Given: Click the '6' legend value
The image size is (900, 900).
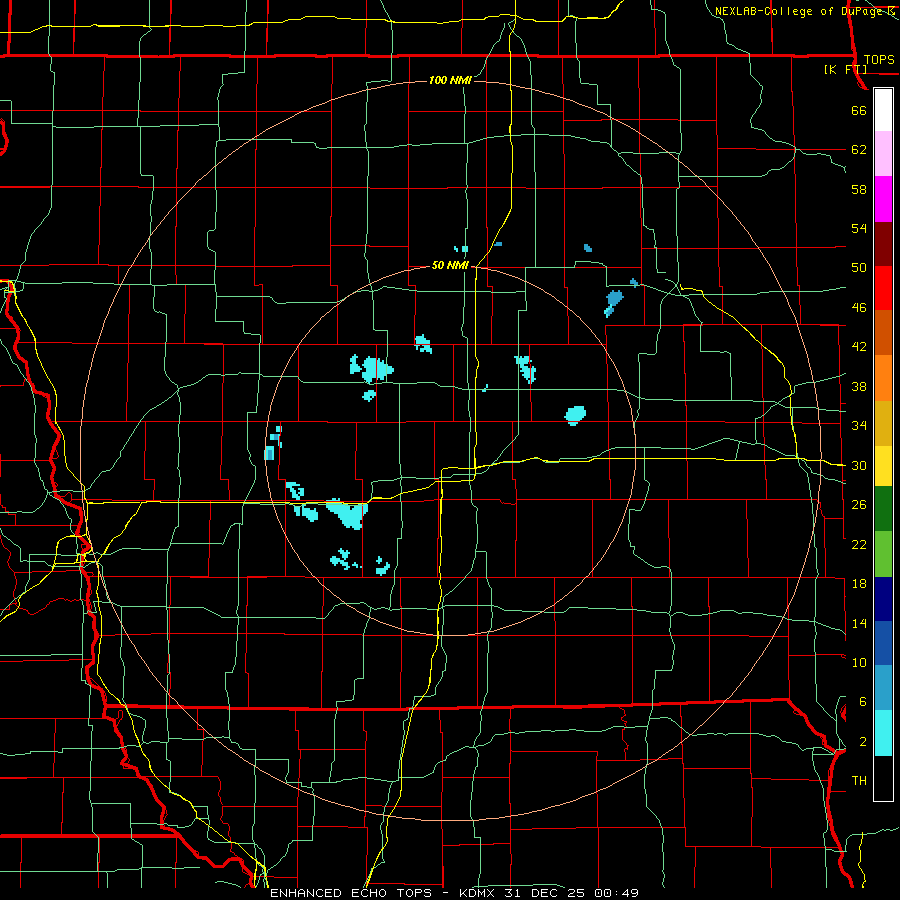Looking at the screenshot, I should click(863, 701).
